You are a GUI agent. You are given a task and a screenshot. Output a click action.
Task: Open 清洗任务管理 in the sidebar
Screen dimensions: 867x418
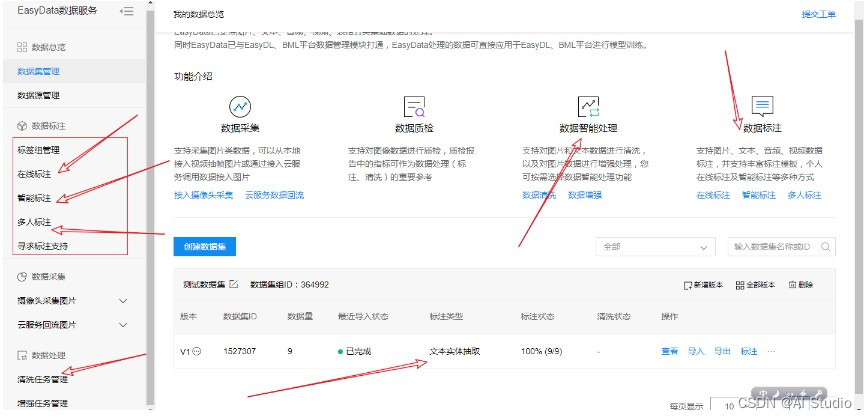point(42,380)
